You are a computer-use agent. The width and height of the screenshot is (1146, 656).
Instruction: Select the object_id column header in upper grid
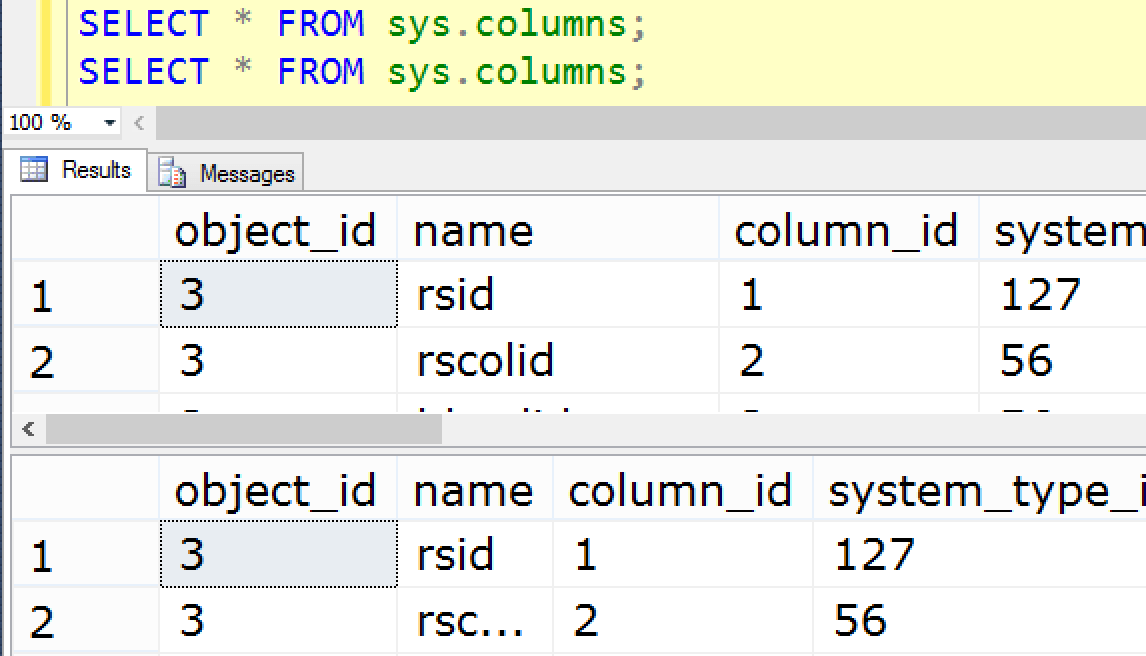click(x=275, y=232)
